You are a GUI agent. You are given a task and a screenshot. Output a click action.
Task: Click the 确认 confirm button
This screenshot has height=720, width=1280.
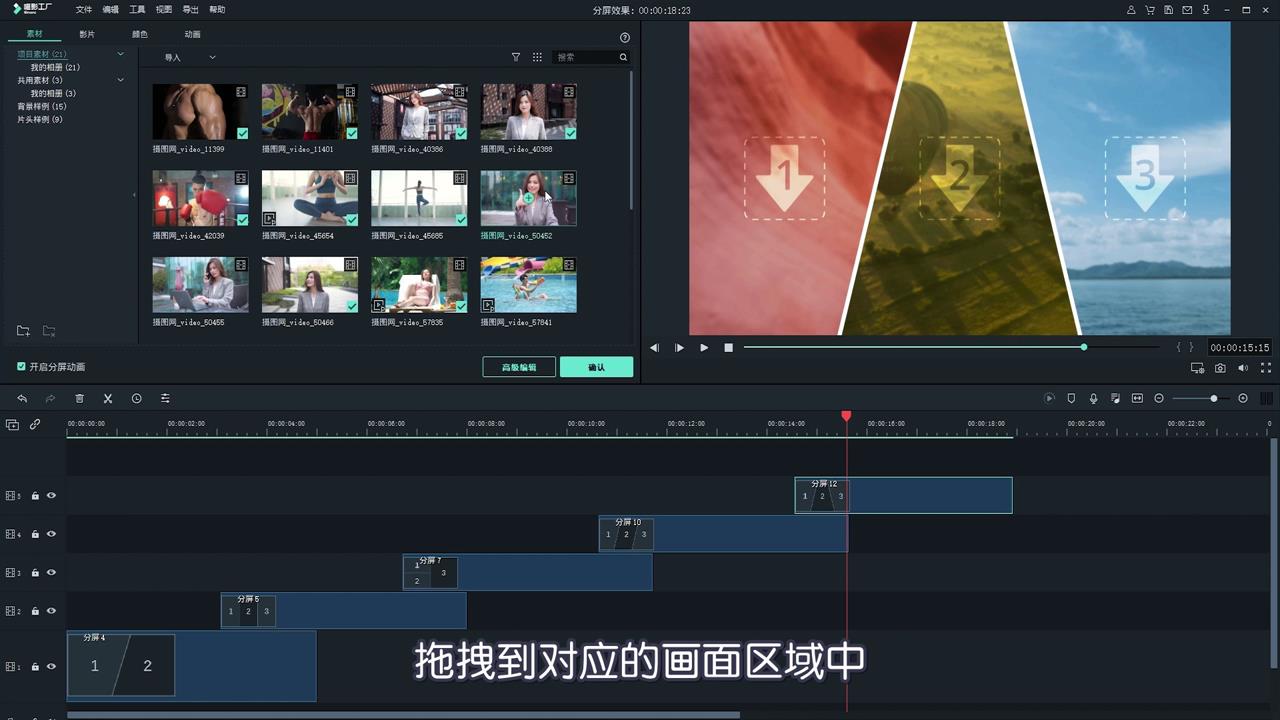pos(596,367)
